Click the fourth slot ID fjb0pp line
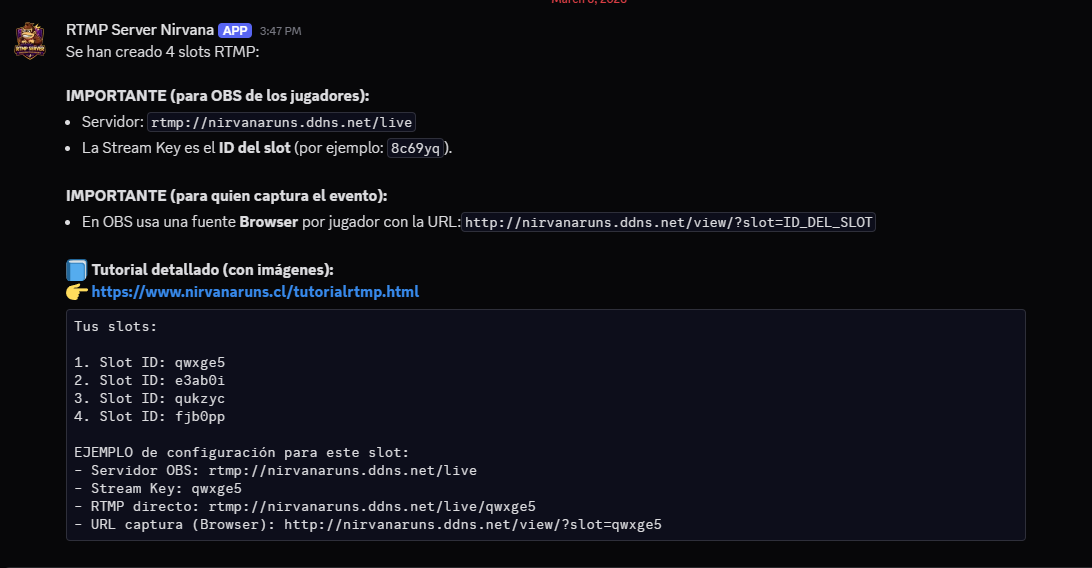Viewport: 1092px width, 568px height. click(x=157, y=416)
